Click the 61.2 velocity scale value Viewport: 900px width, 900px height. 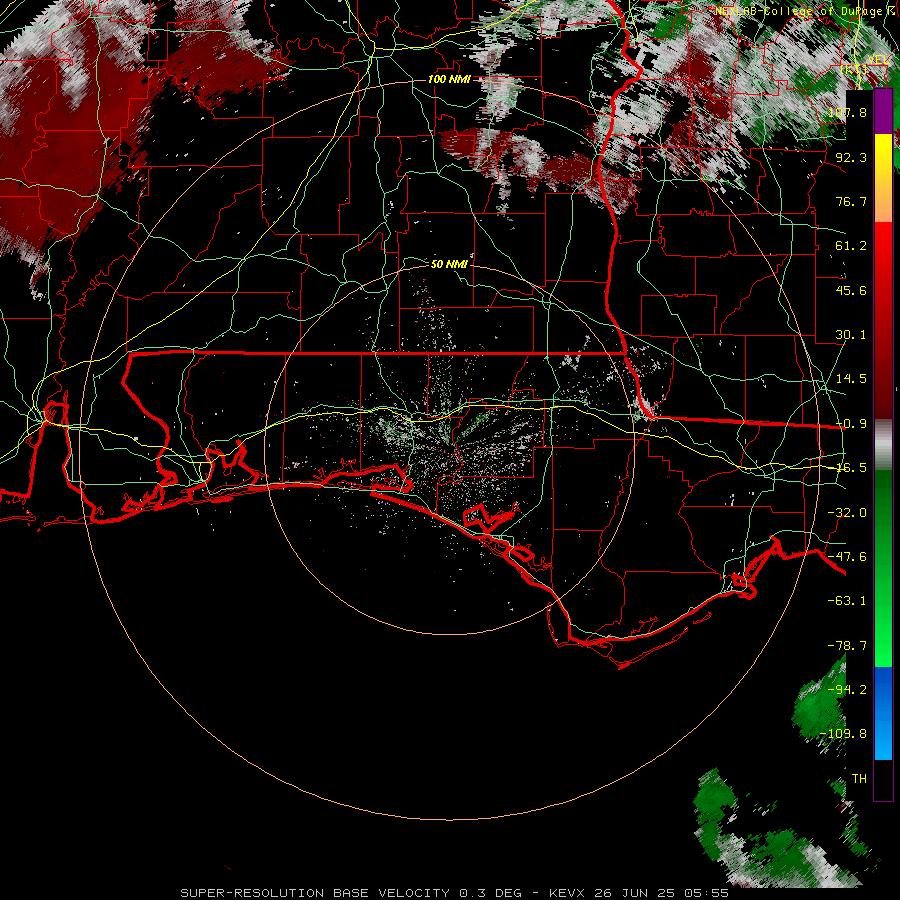(x=851, y=246)
